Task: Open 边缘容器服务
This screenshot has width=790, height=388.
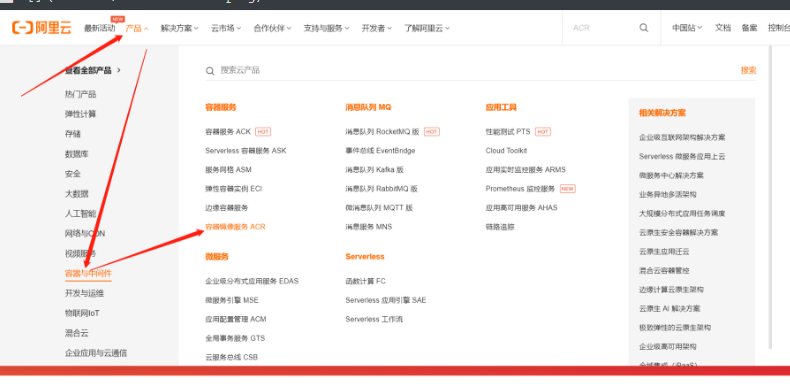Action: (x=227, y=208)
